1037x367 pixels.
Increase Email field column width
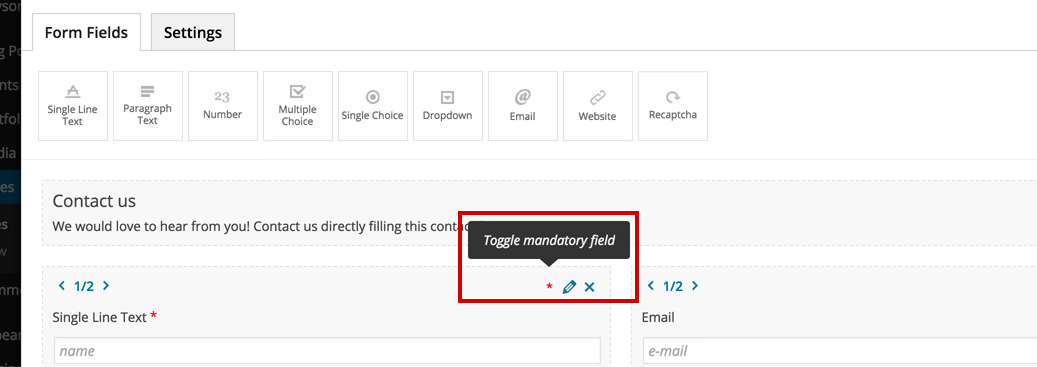click(695, 286)
